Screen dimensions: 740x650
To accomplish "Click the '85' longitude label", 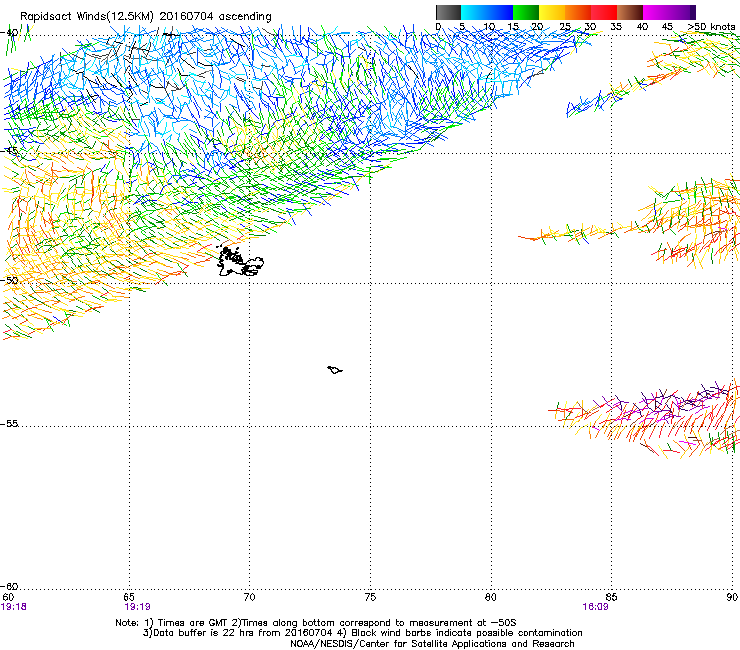I will (611, 598).
